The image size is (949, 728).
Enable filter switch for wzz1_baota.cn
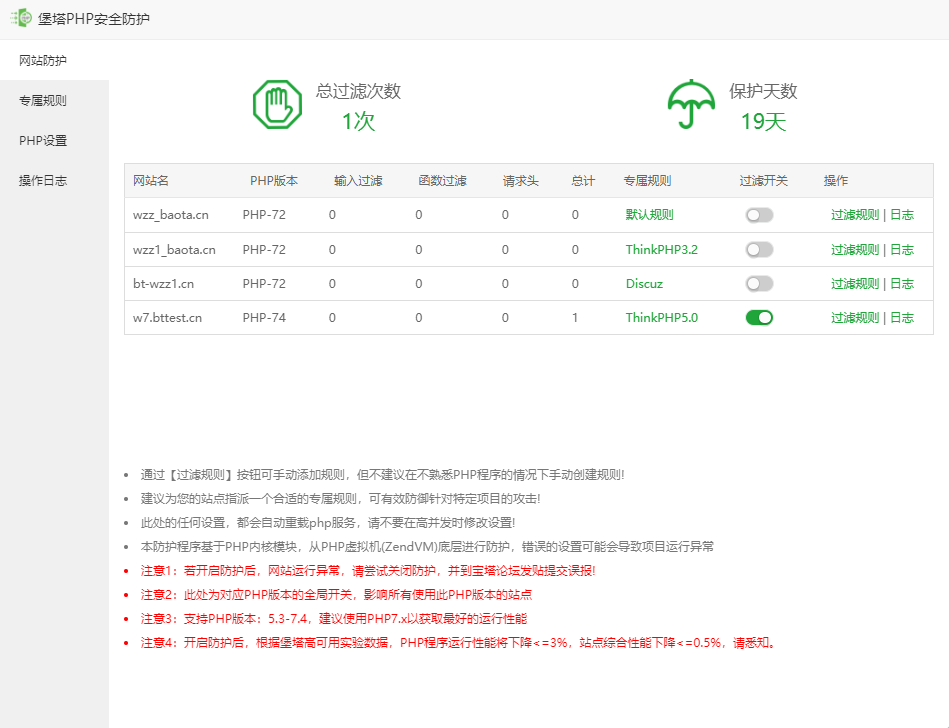coord(760,249)
